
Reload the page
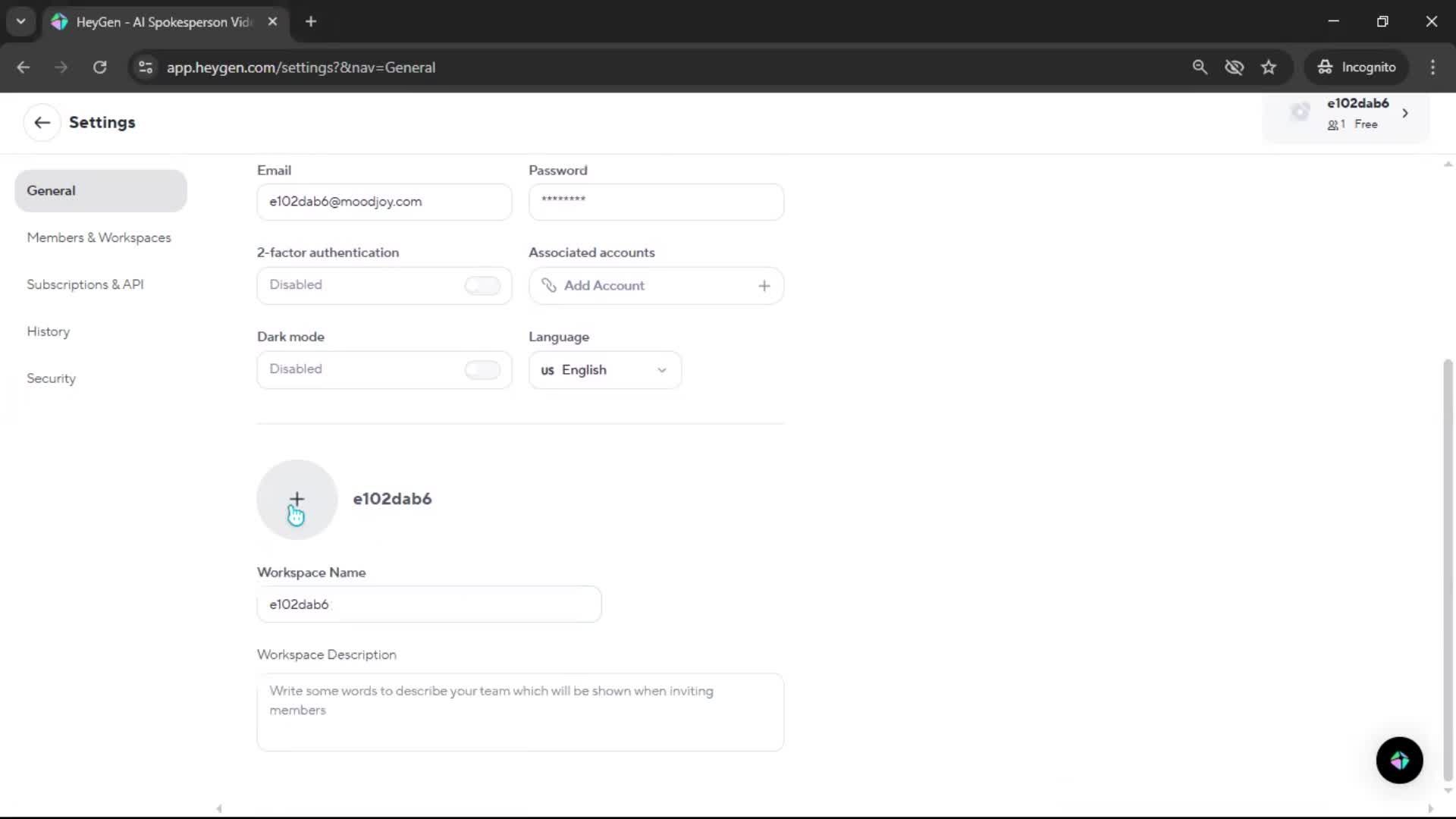pyautogui.click(x=99, y=67)
